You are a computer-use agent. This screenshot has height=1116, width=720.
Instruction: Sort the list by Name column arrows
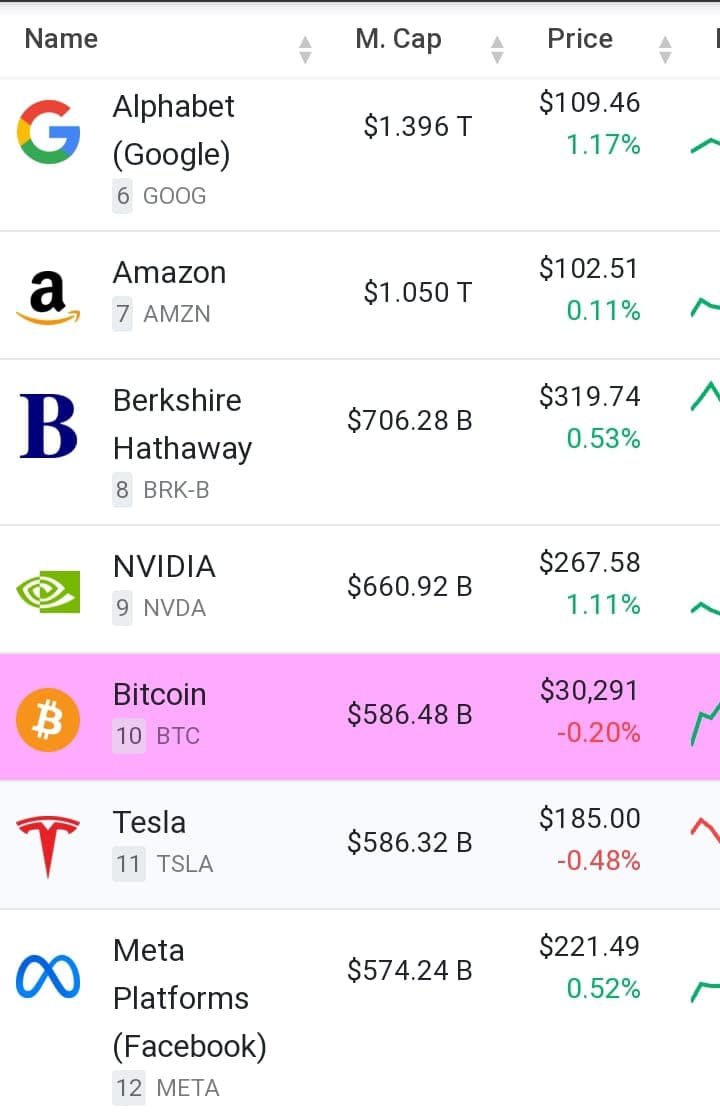pos(305,49)
